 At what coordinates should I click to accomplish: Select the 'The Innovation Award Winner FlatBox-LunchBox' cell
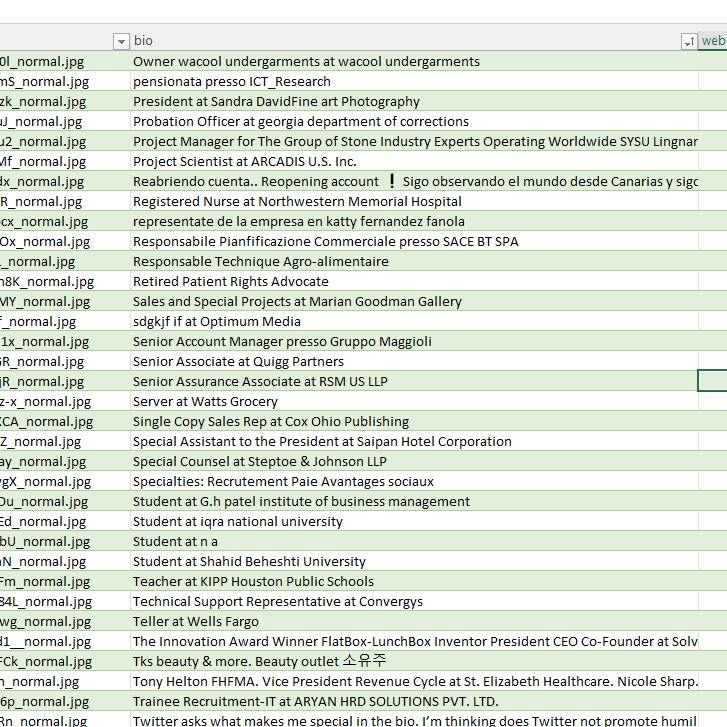coord(414,641)
